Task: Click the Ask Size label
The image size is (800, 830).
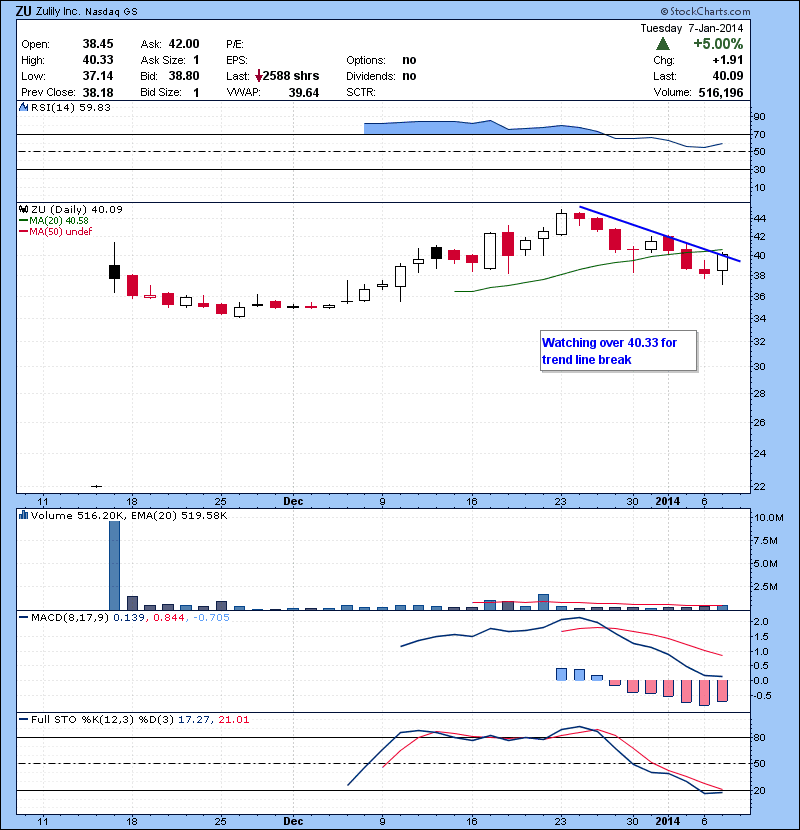Action: pyautogui.click(x=163, y=60)
